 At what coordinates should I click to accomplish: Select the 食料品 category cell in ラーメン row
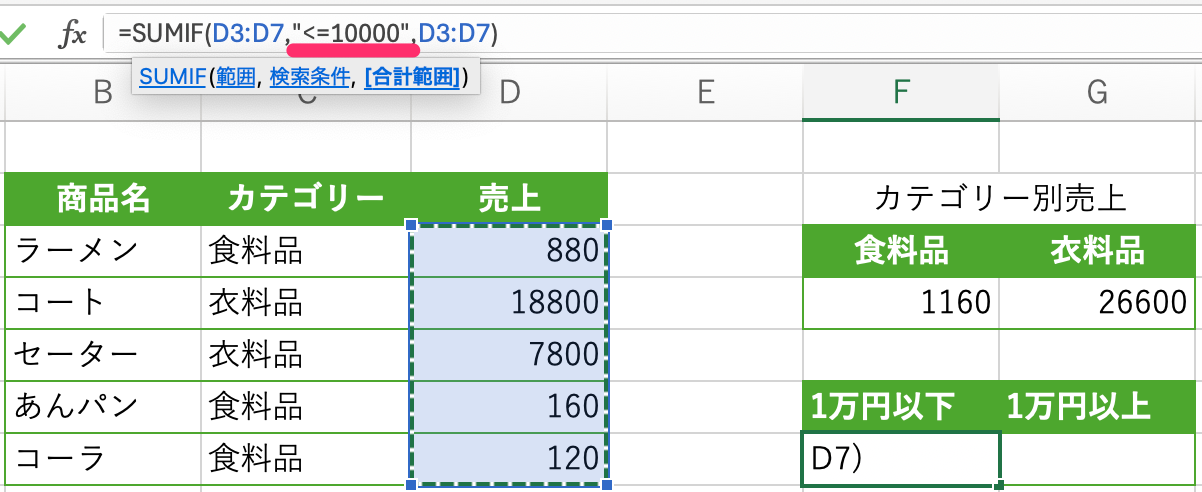(306, 250)
